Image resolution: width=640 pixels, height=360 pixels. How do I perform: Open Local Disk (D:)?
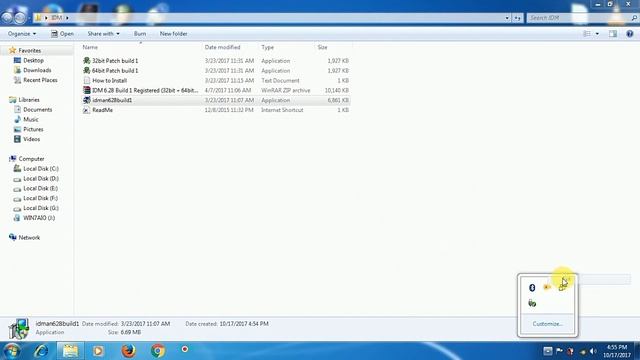[40, 178]
